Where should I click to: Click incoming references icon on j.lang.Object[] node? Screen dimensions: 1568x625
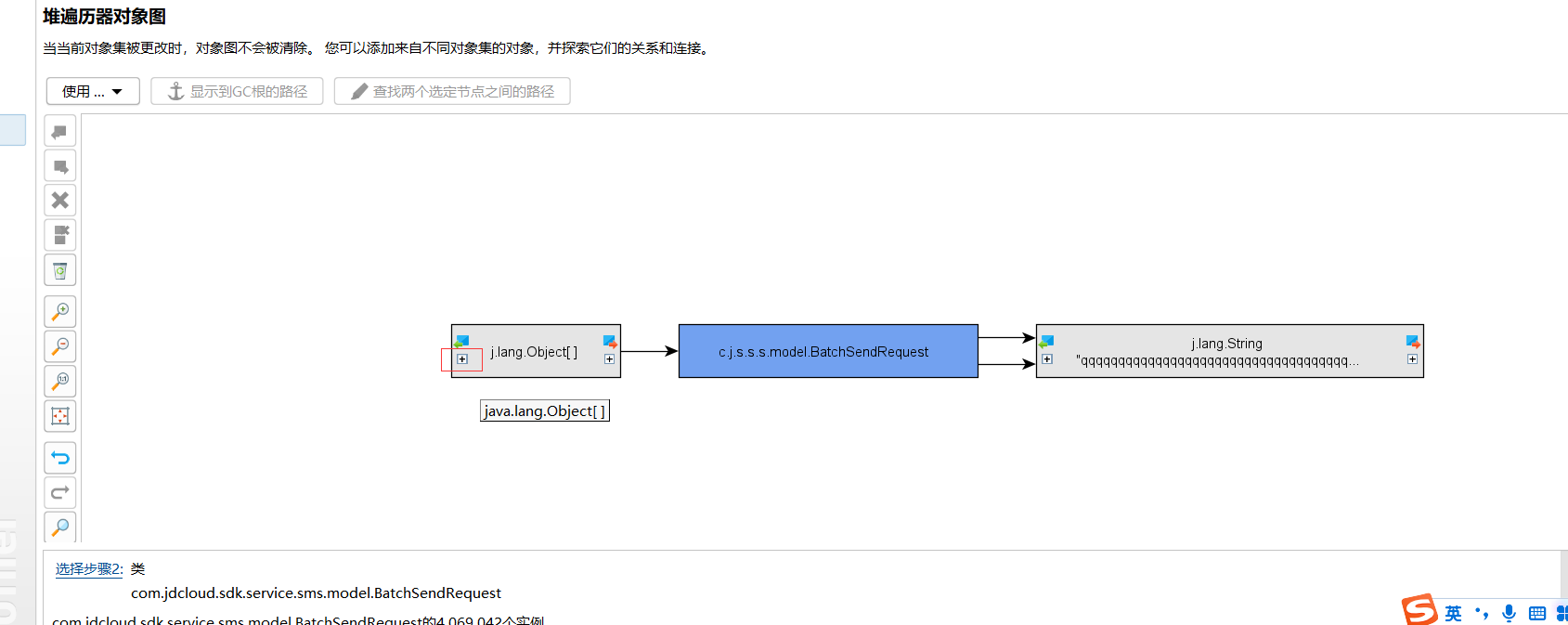click(461, 342)
